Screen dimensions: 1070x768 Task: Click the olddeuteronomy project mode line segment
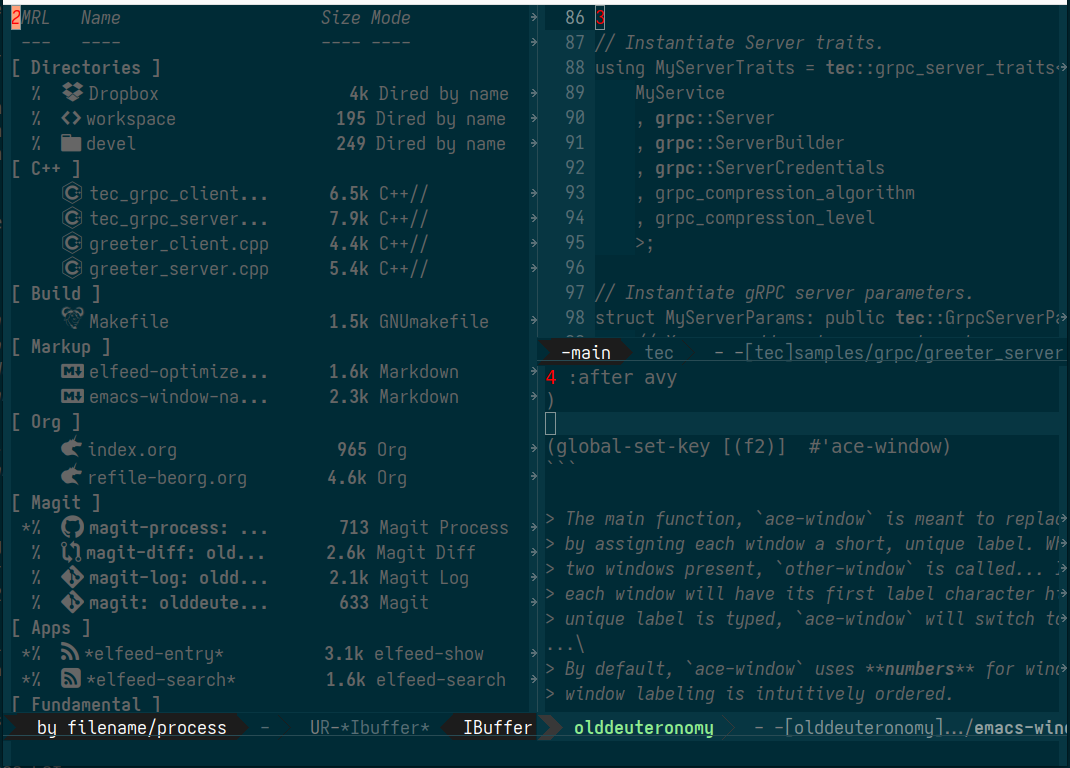(644, 728)
